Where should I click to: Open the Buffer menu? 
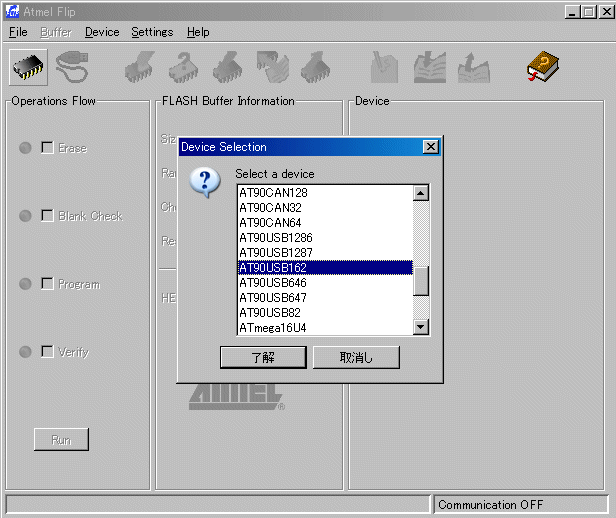point(56,32)
